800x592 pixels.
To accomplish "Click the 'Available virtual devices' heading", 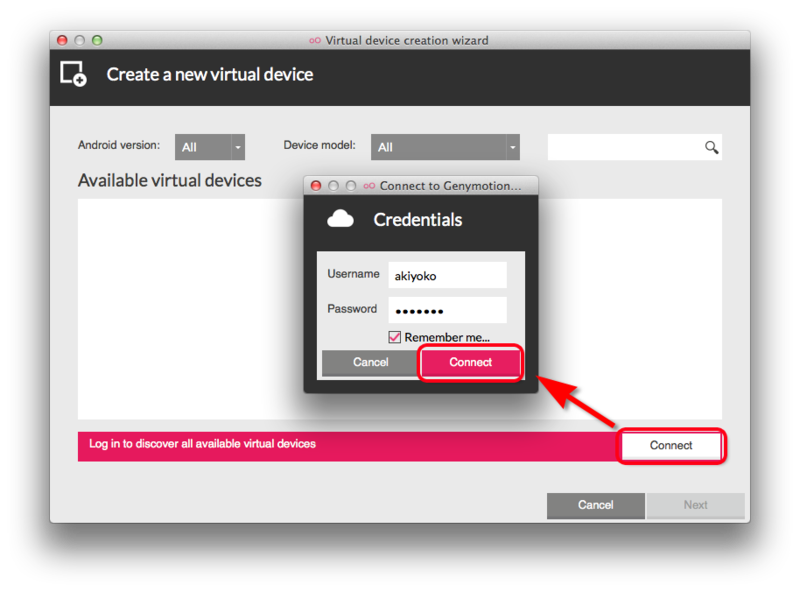I will pos(170,181).
